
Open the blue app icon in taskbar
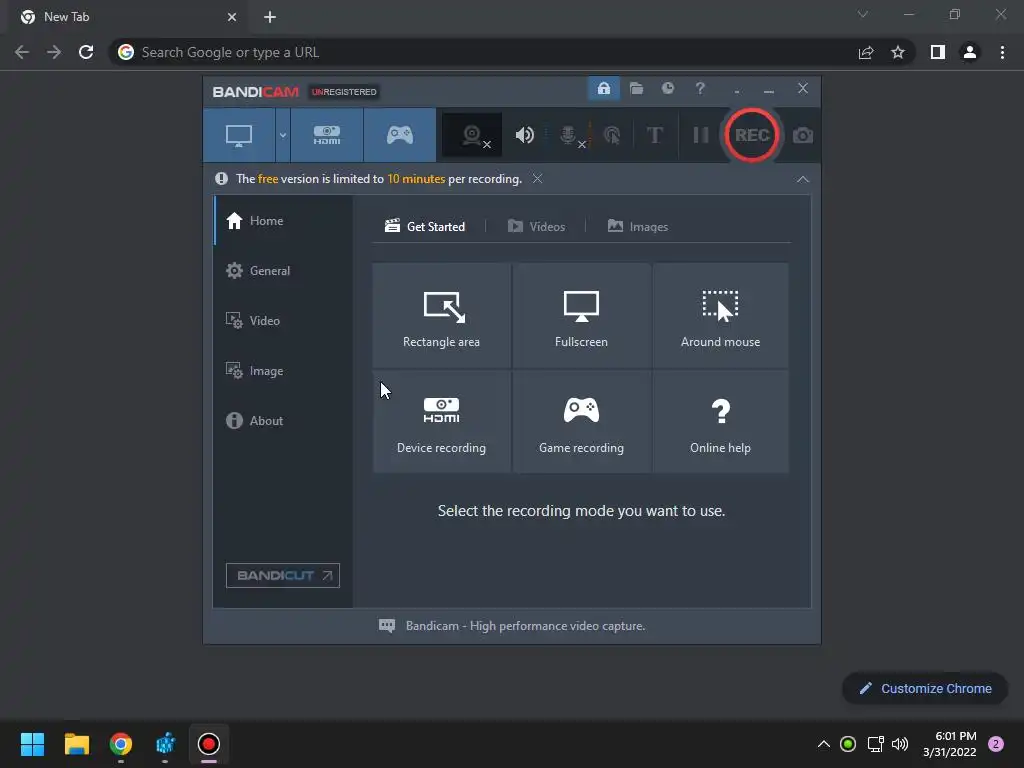click(x=165, y=744)
